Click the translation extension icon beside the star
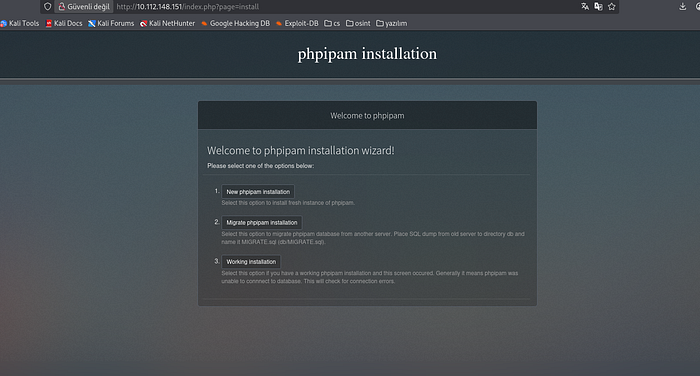Viewport: 700px width, 376px height. point(598,6)
